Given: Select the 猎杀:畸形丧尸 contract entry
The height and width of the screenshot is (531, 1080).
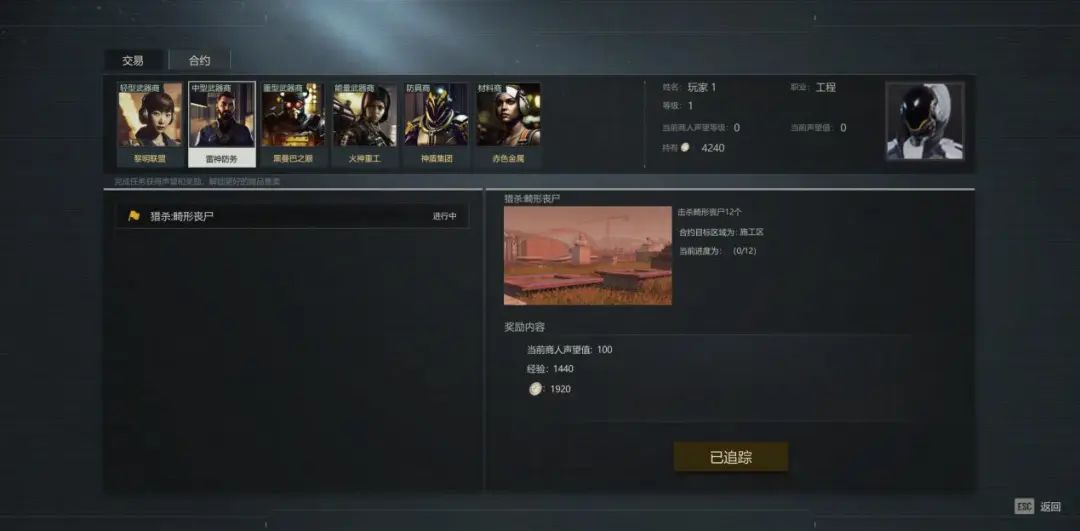Looking at the screenshot, I should (x=292, y=216).
